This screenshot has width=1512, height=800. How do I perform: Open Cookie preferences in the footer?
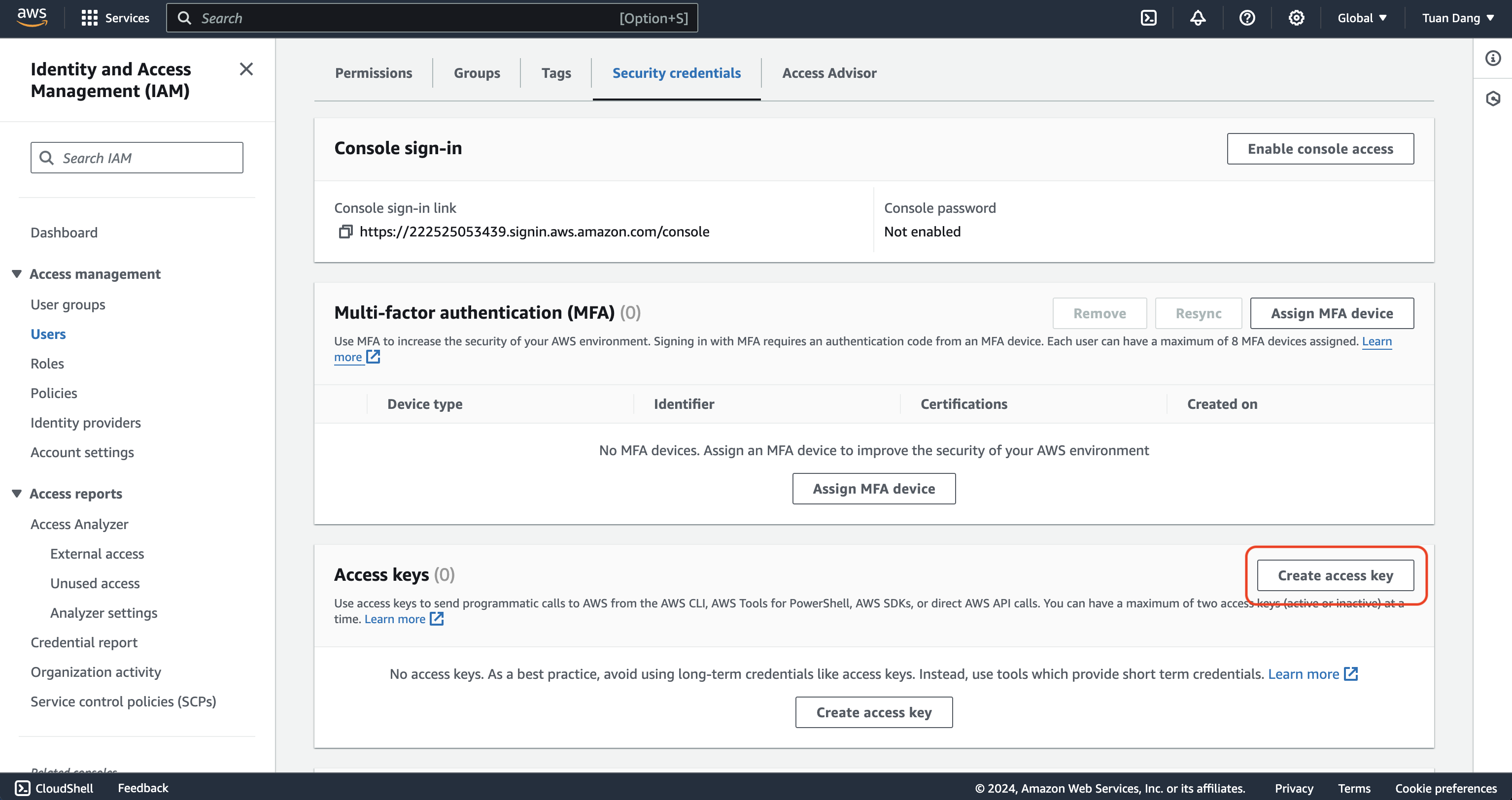(1445, 788)
